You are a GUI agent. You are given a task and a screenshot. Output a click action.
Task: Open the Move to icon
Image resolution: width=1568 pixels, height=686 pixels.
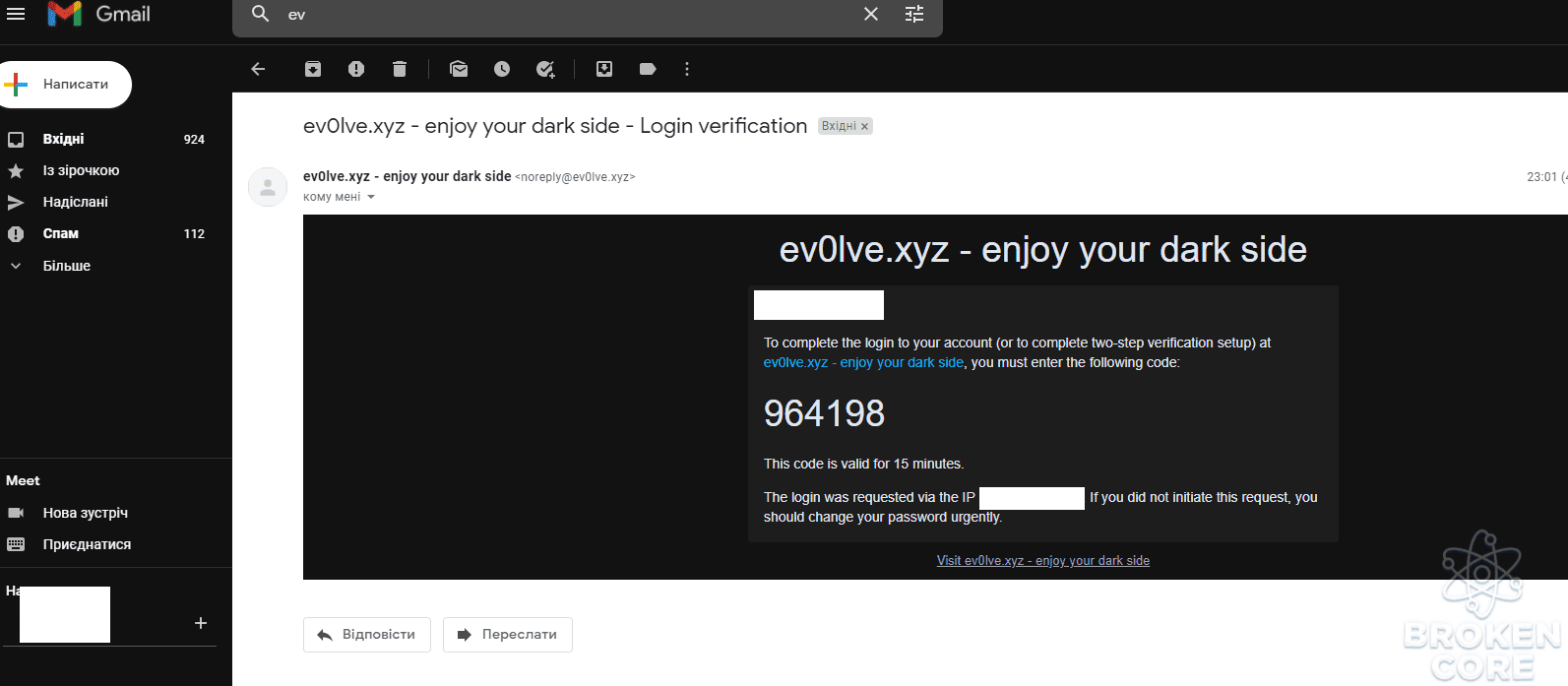(x=604, y=69)
